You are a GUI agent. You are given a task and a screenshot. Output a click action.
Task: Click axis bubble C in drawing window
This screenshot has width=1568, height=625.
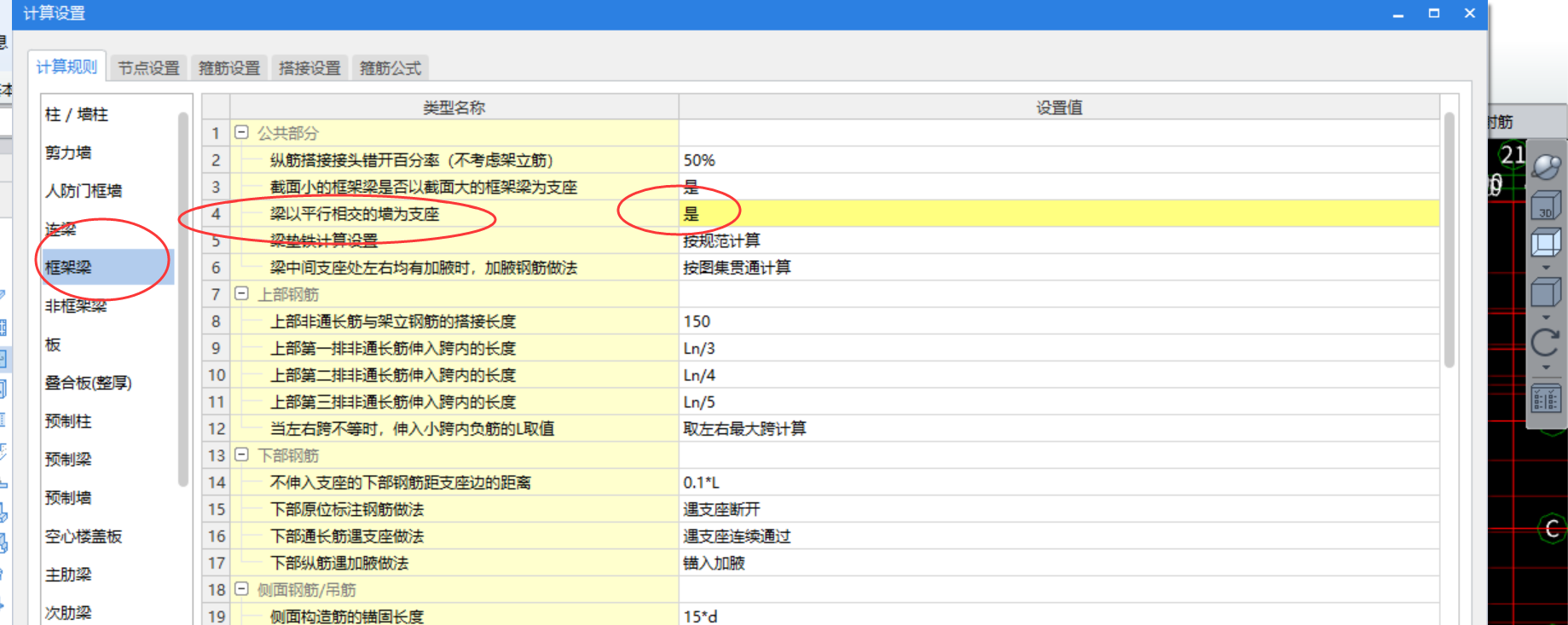tap(1552, 529)
